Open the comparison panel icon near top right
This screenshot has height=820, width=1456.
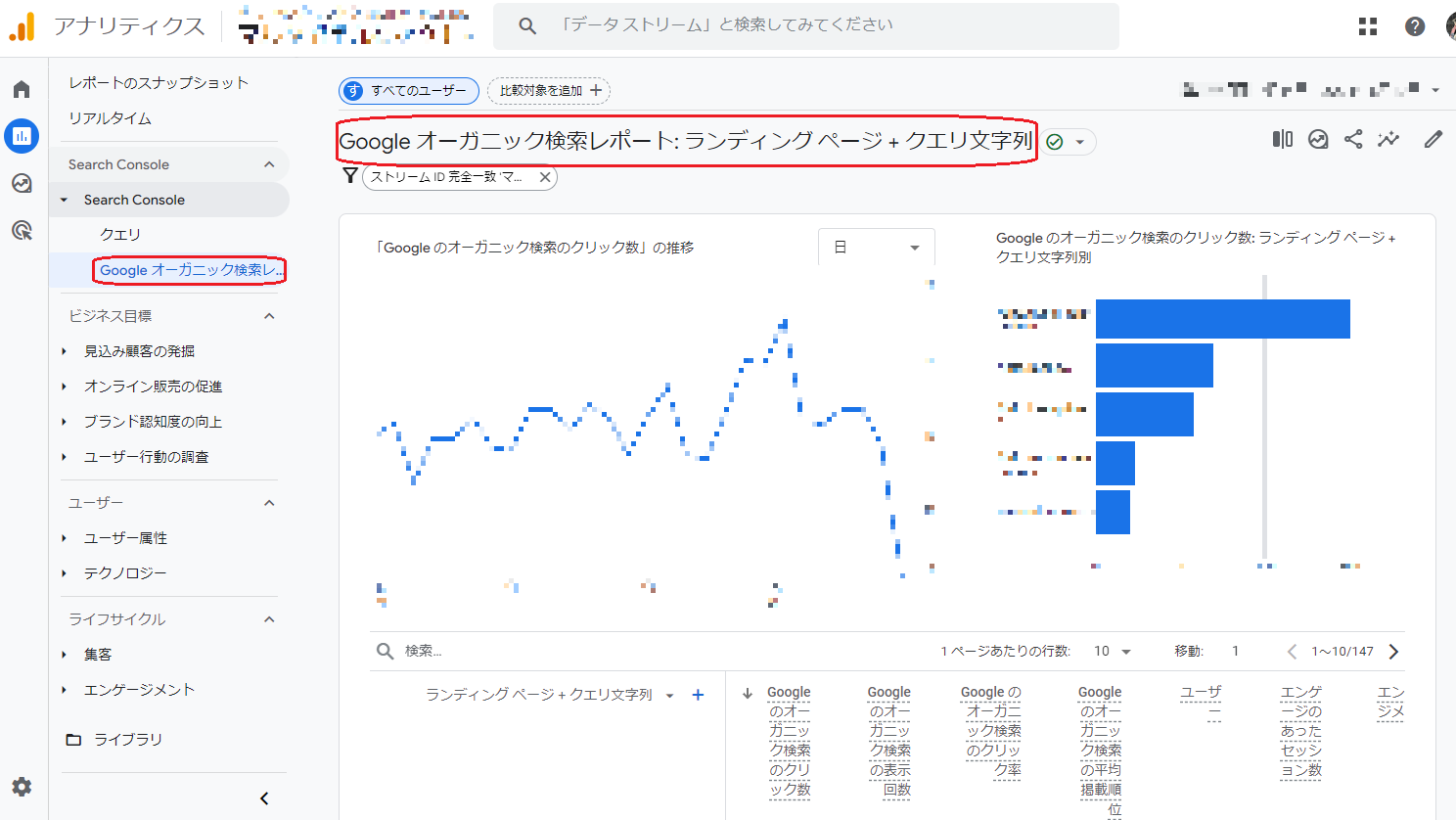point(1282,138)
